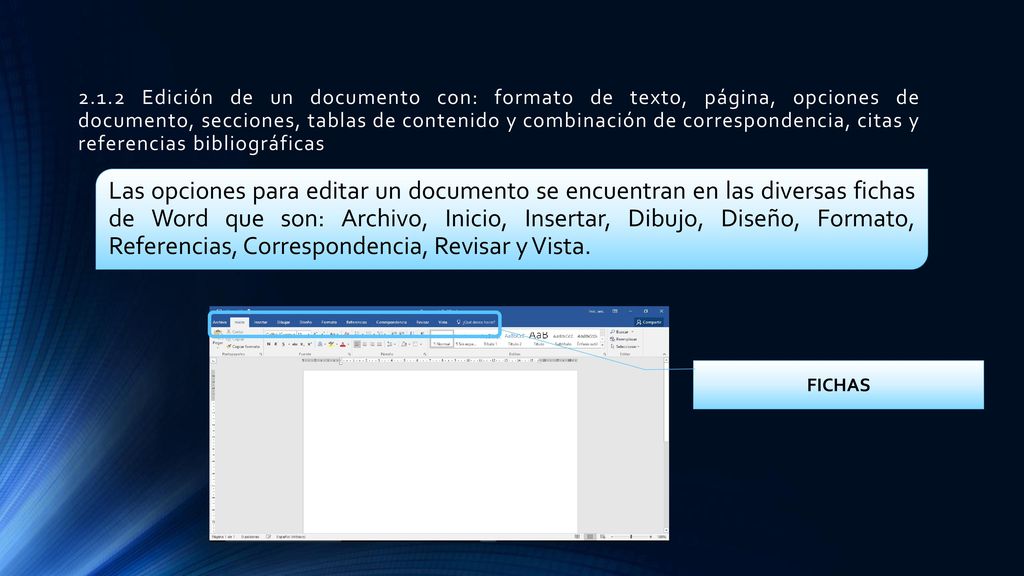Click the '¿Qué desea hacer?' search box
Viewport: 1024px width, 576px height.
[x=477, y=322]
